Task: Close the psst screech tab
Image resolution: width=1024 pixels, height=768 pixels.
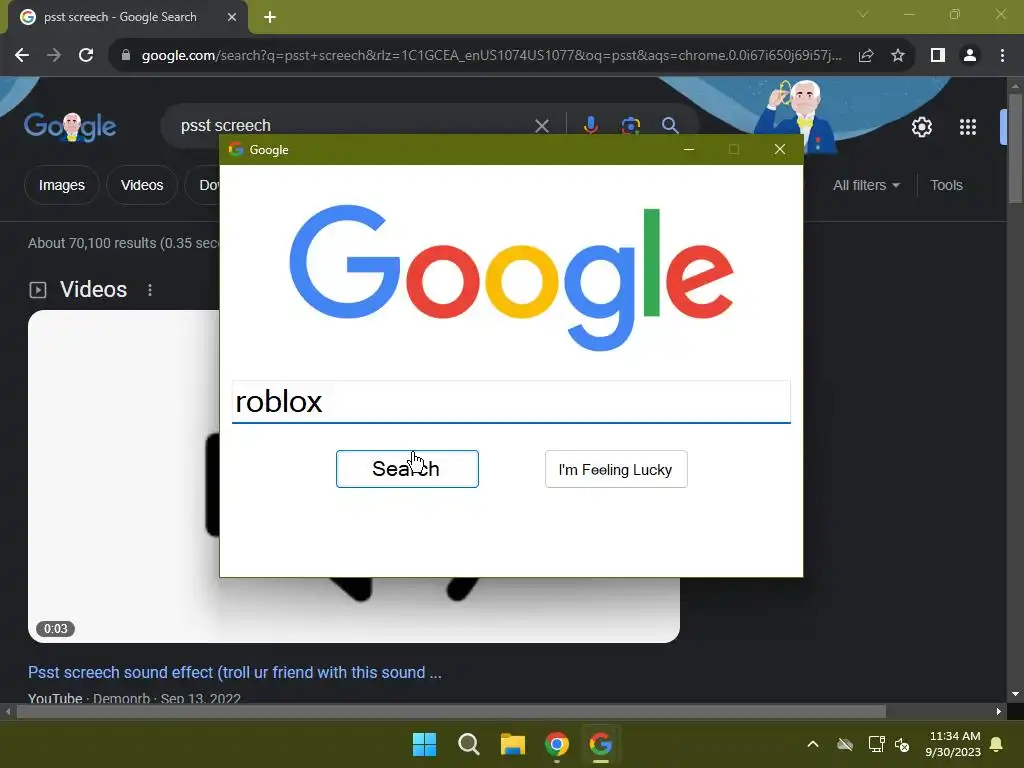Action: point(232,18)
